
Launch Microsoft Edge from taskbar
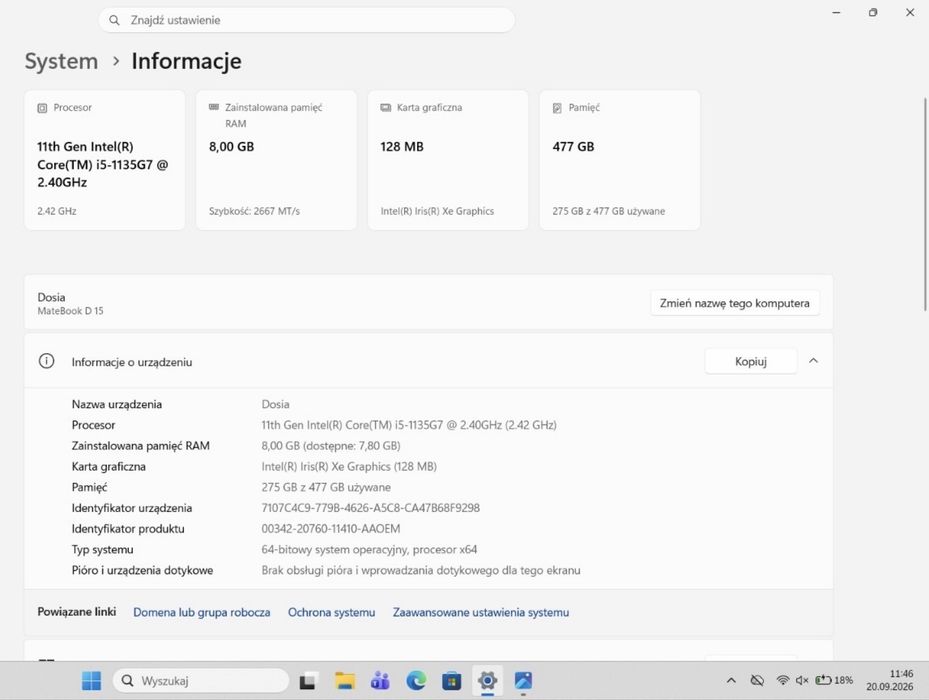[416, 680]
